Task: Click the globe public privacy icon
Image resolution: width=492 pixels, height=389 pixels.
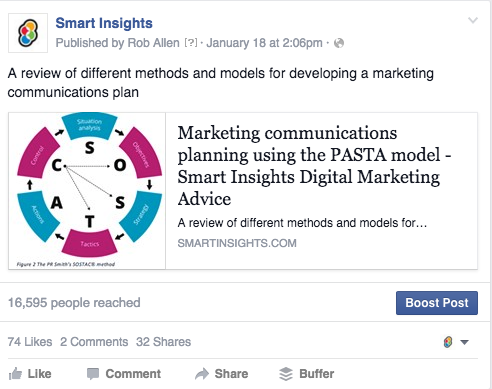Action: 339,43
